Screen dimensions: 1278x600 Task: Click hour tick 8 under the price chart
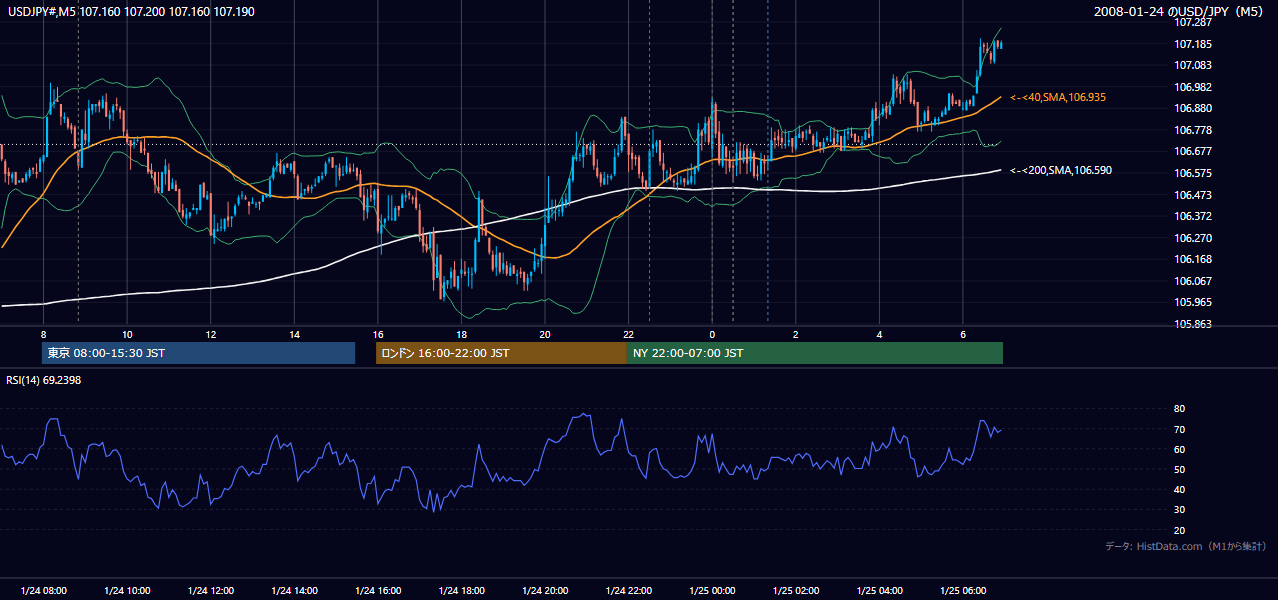(43, 334)
